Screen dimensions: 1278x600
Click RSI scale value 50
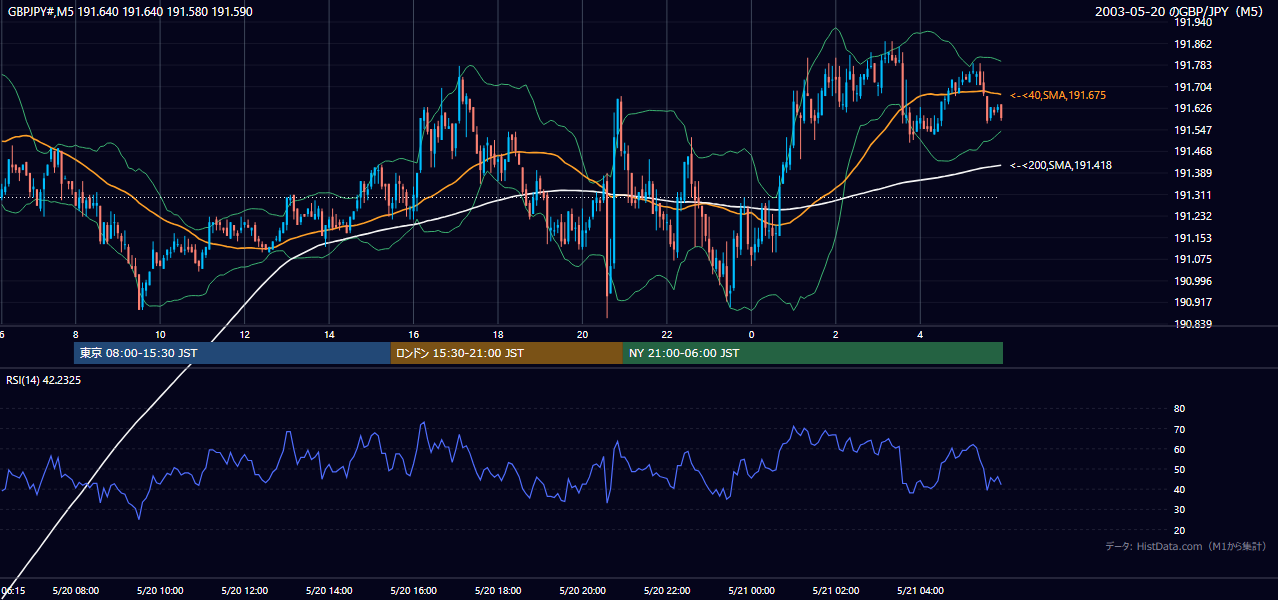pyautogui.click(x=1179, y=469)
